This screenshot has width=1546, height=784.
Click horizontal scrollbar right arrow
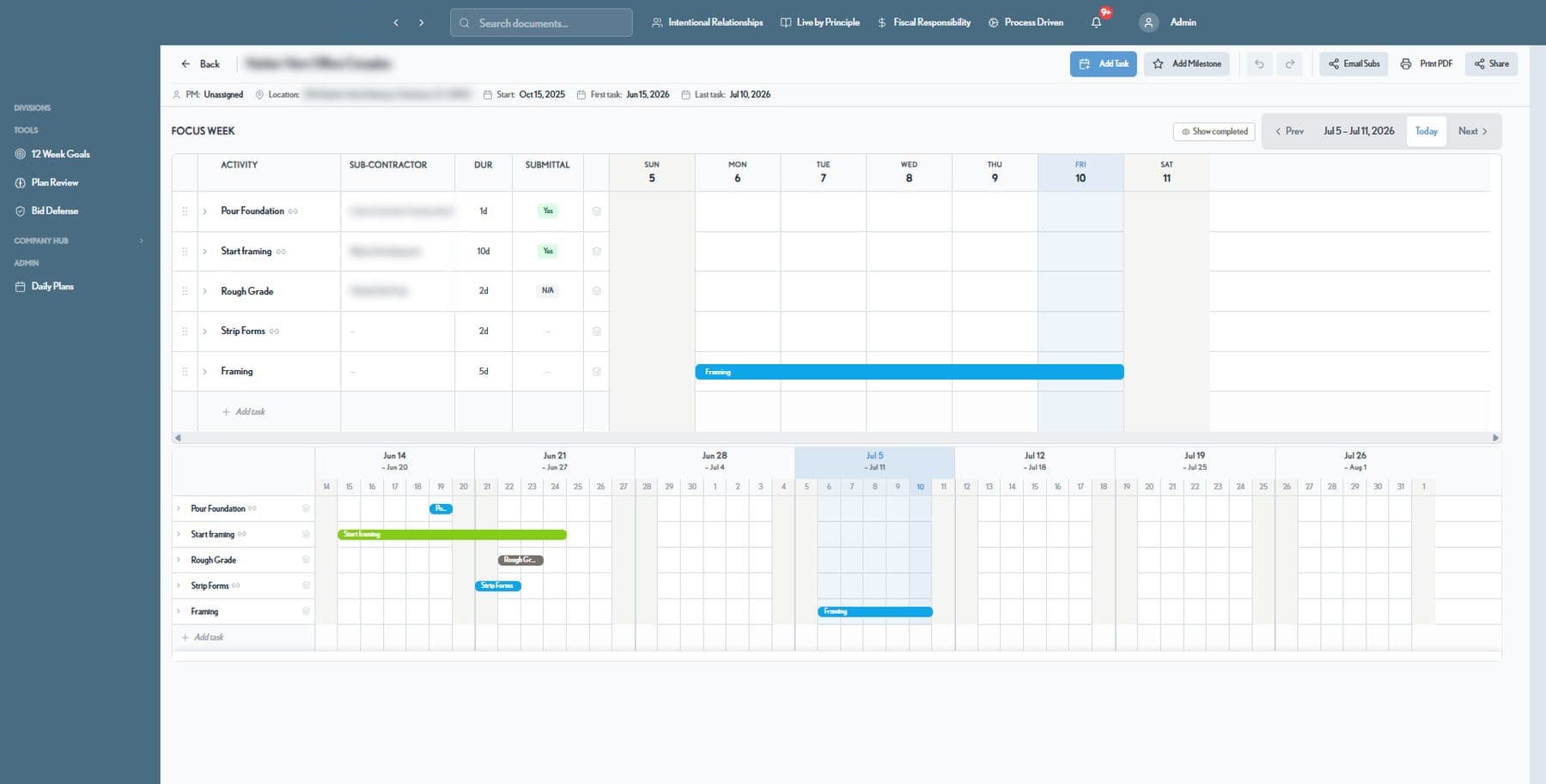pos(1495,438)
